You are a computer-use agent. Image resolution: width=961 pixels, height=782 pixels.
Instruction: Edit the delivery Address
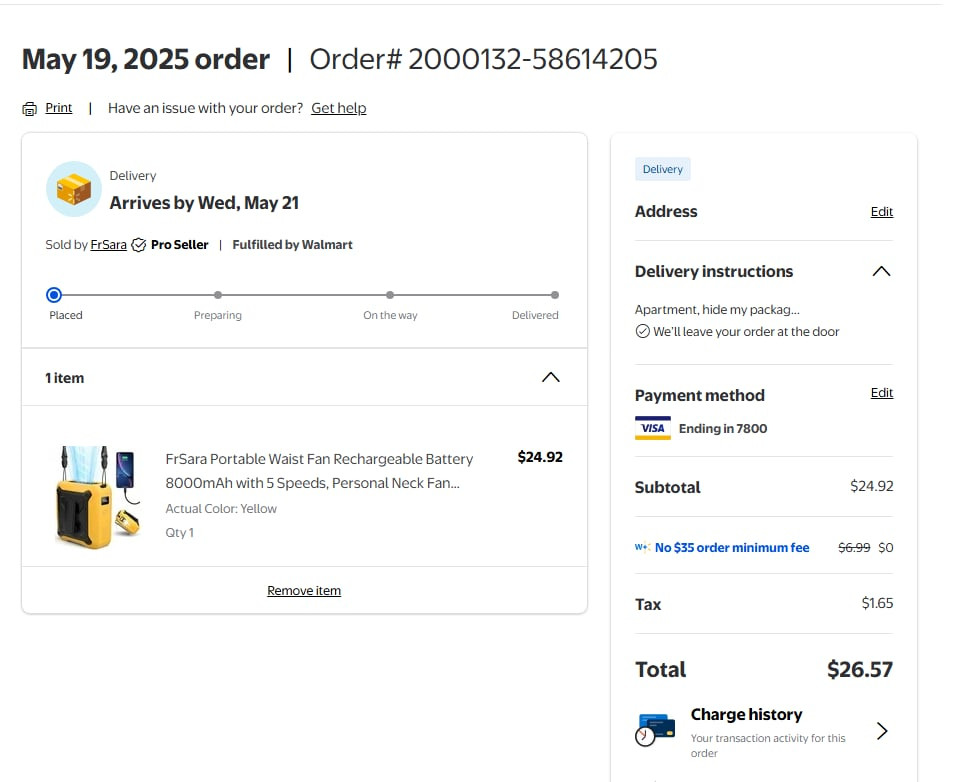tap(882, 211)
